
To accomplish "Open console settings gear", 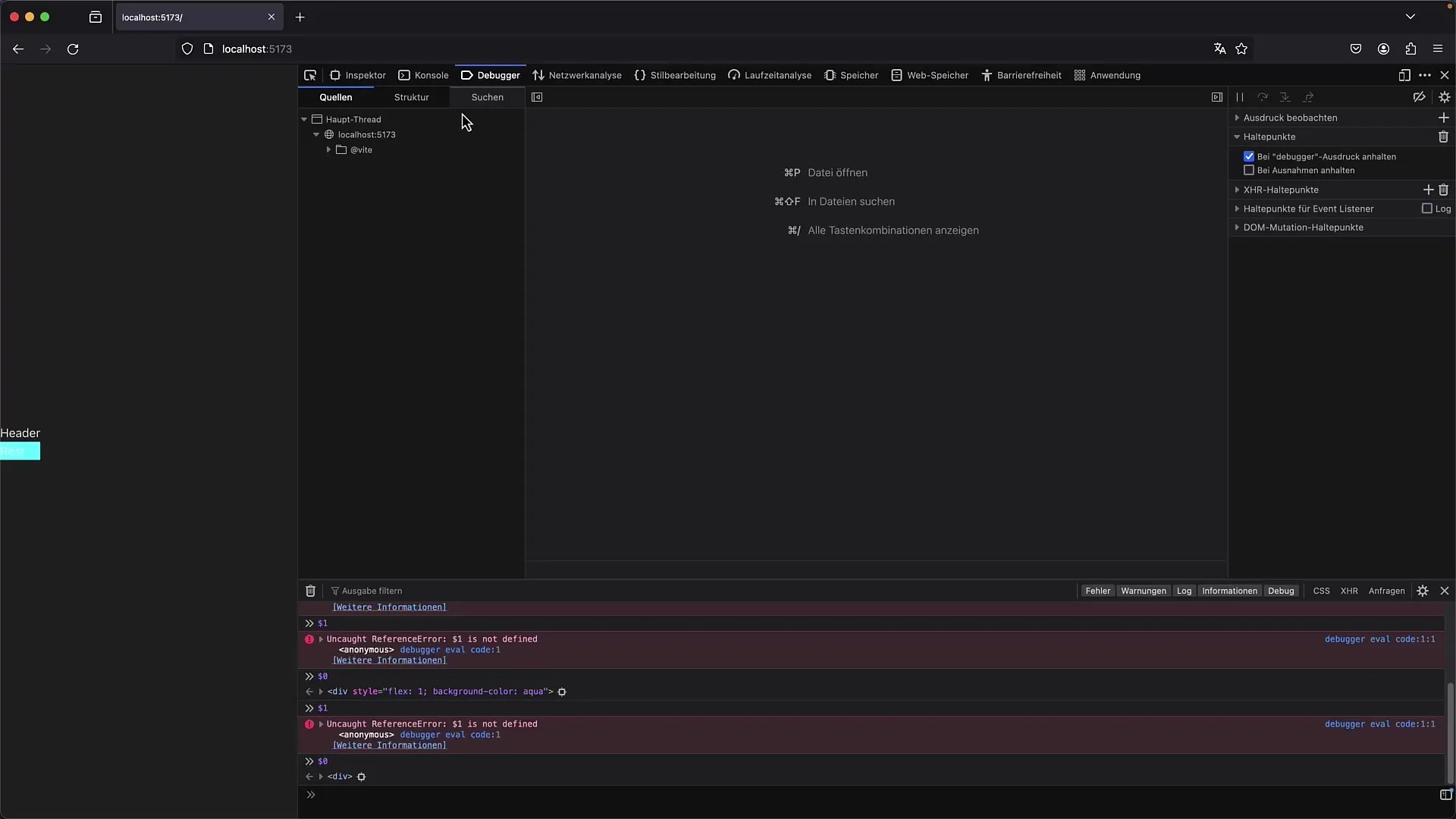I will click(1423, 591).
